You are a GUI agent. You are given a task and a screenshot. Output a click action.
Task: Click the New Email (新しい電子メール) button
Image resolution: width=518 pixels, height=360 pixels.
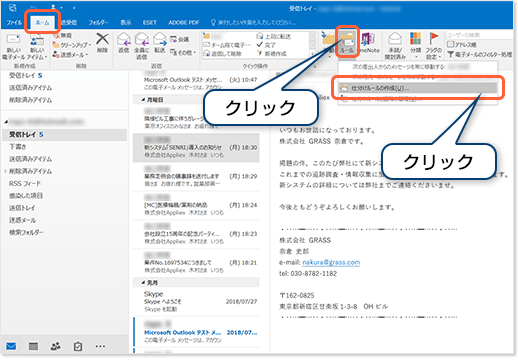tap(14, 47)
